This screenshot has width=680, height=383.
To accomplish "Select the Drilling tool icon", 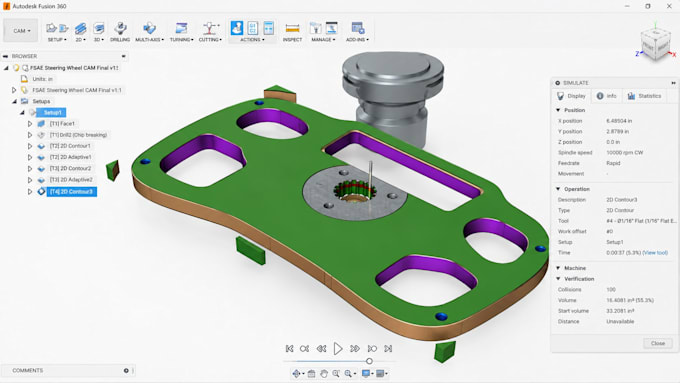I will point(120,28).
